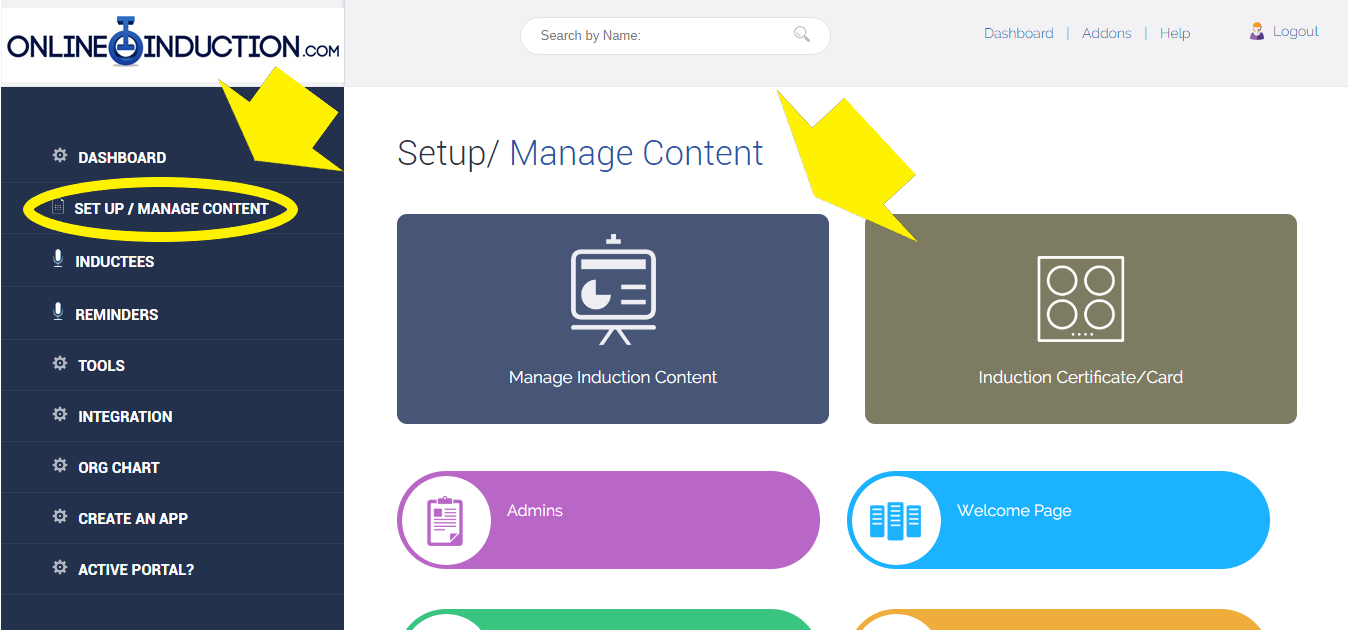Focus the Search by Name field
Image resolution: width=1348 pixels, height=630 pixels.
coord(675,35)
